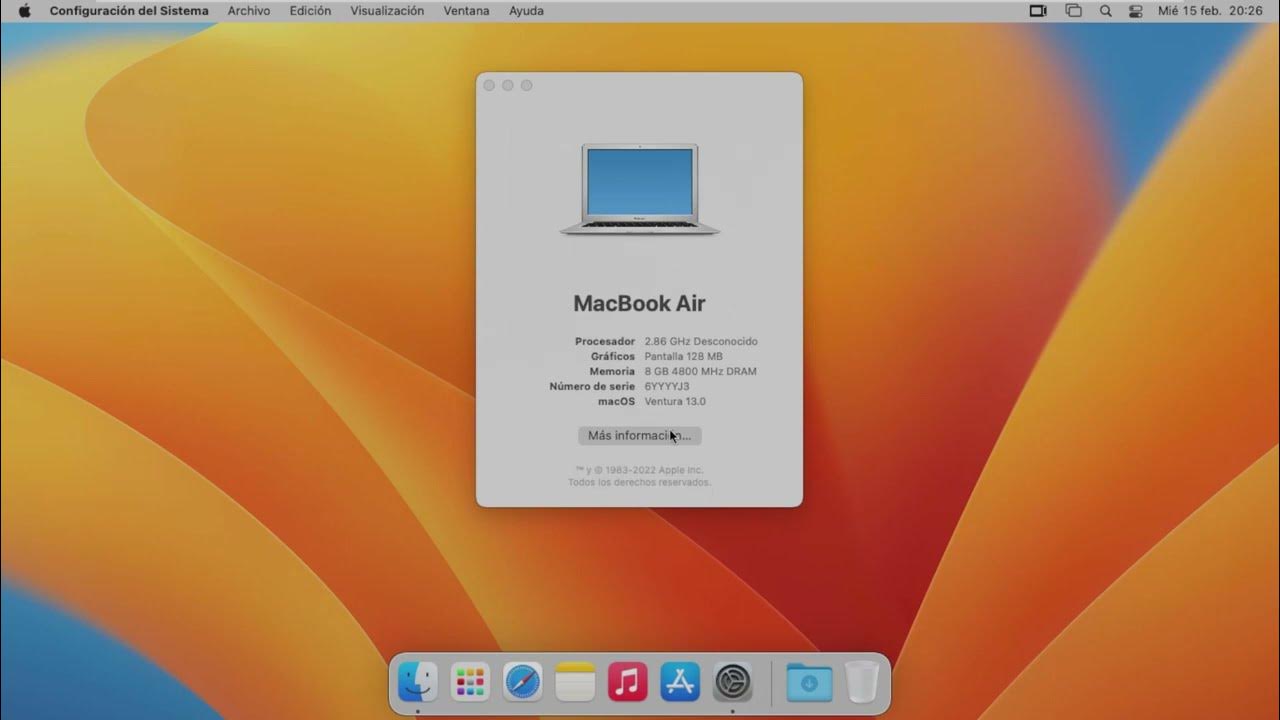Open Control Center in the menu bar

[x=1135, y=11]
